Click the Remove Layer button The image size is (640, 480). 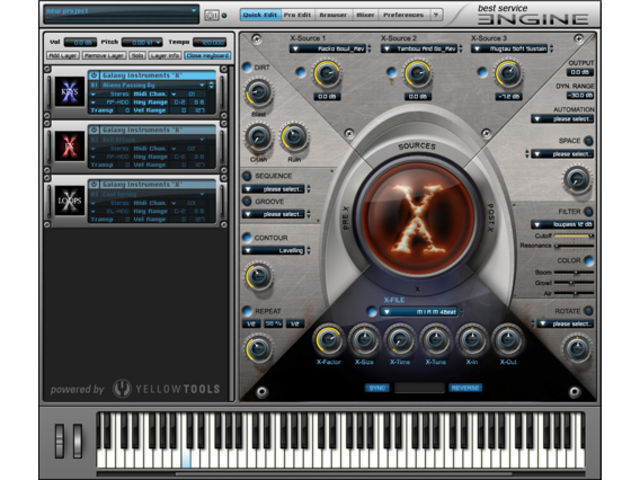coord(104,56)
